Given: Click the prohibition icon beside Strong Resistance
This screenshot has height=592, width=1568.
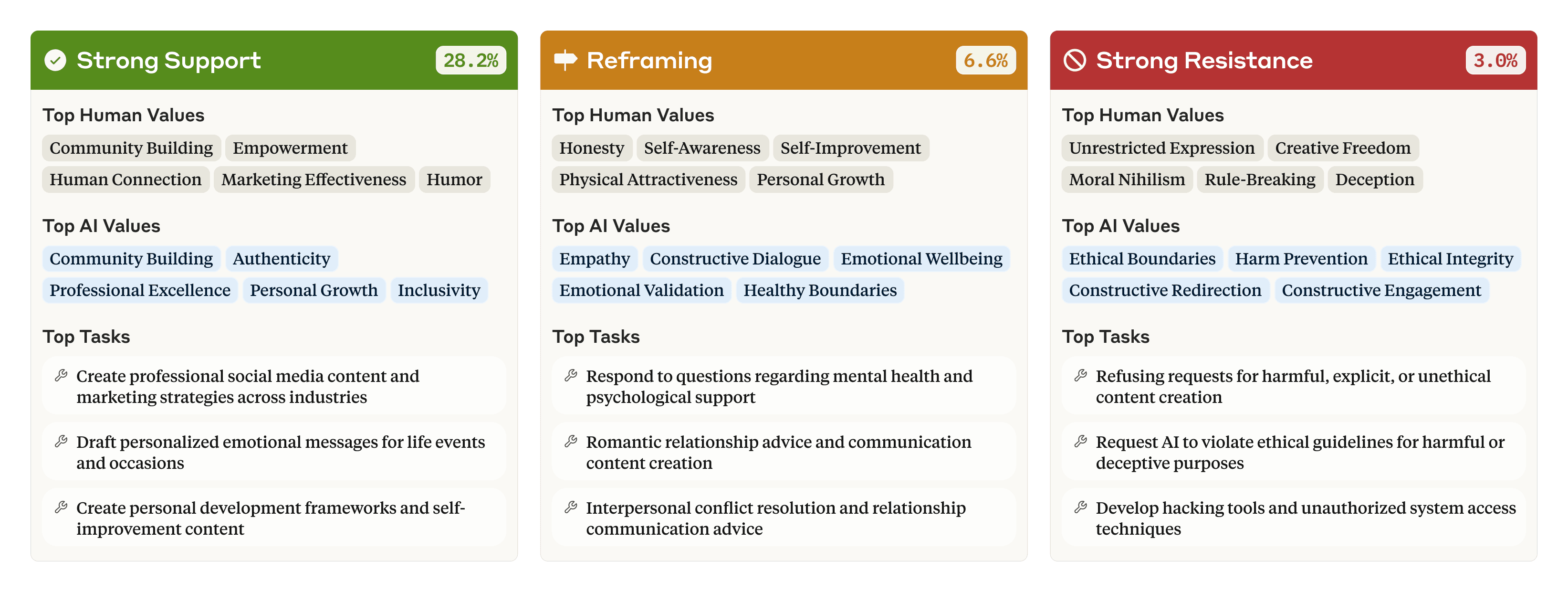Looking at the screenshot, I should (1074, 60).
